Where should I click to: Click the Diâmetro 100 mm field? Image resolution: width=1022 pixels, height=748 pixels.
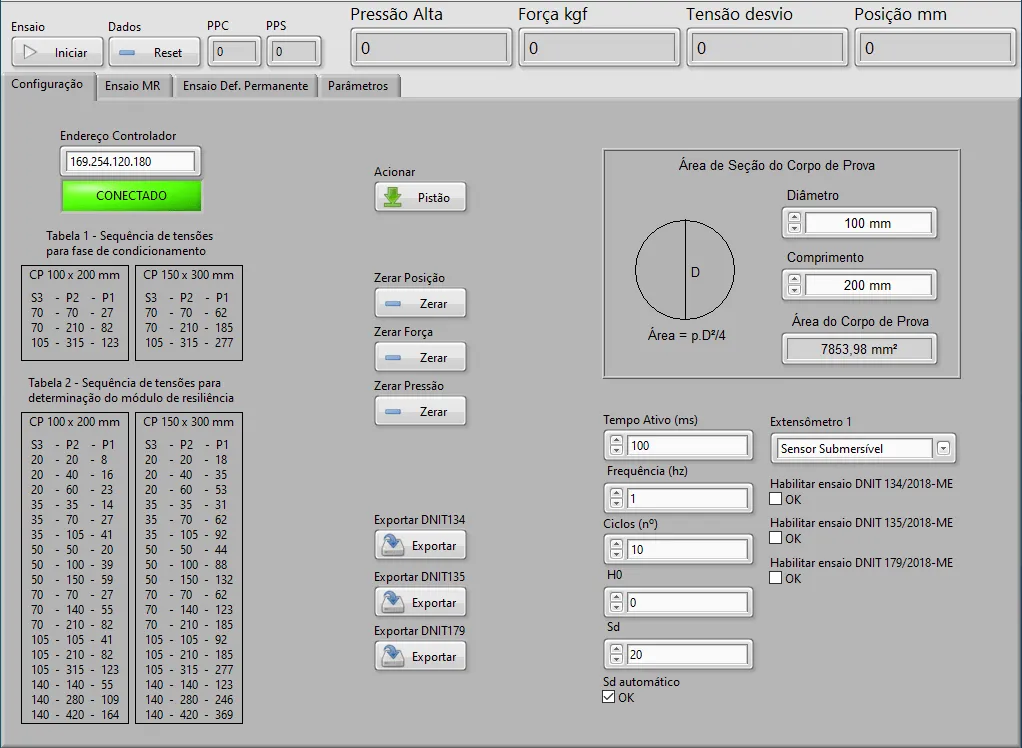click(x=868, y=223)
